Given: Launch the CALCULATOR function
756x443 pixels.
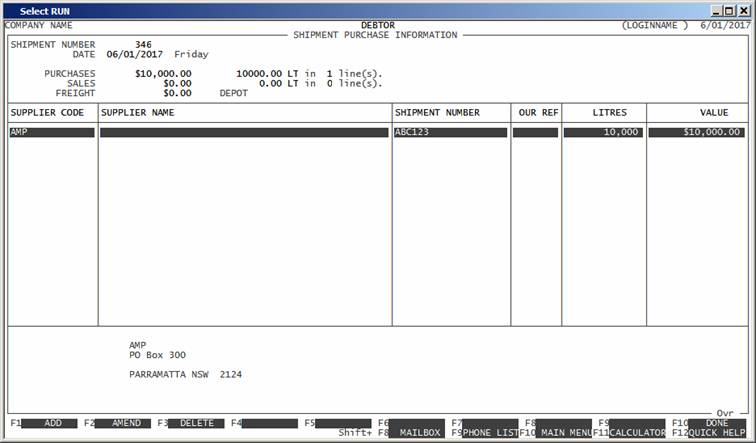Looking at the screenshot, I should (x=637, y=433).
